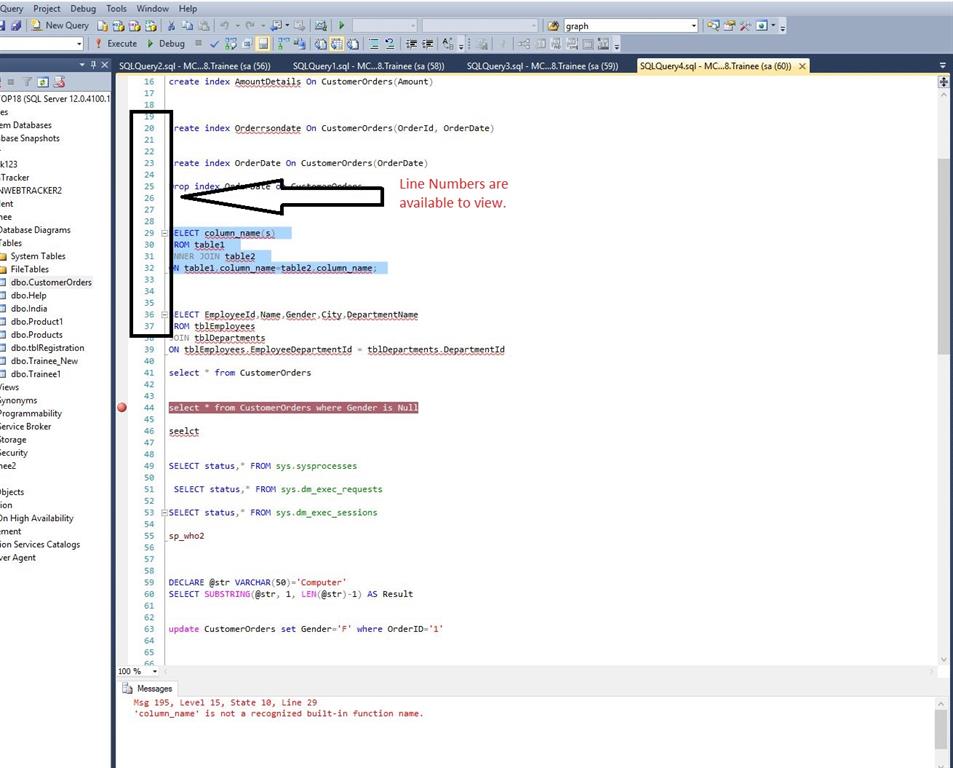Open the Registered Servers window icon
Image resolution: width=953 pixels, height=768 pixels.
(x=713, y=26)
